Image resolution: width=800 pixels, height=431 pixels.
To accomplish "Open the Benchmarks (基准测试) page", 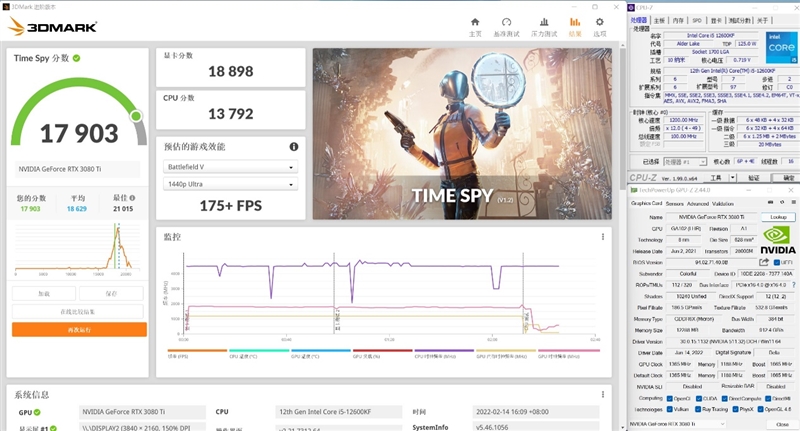I will pyautogui.click(x=506, y=27).
